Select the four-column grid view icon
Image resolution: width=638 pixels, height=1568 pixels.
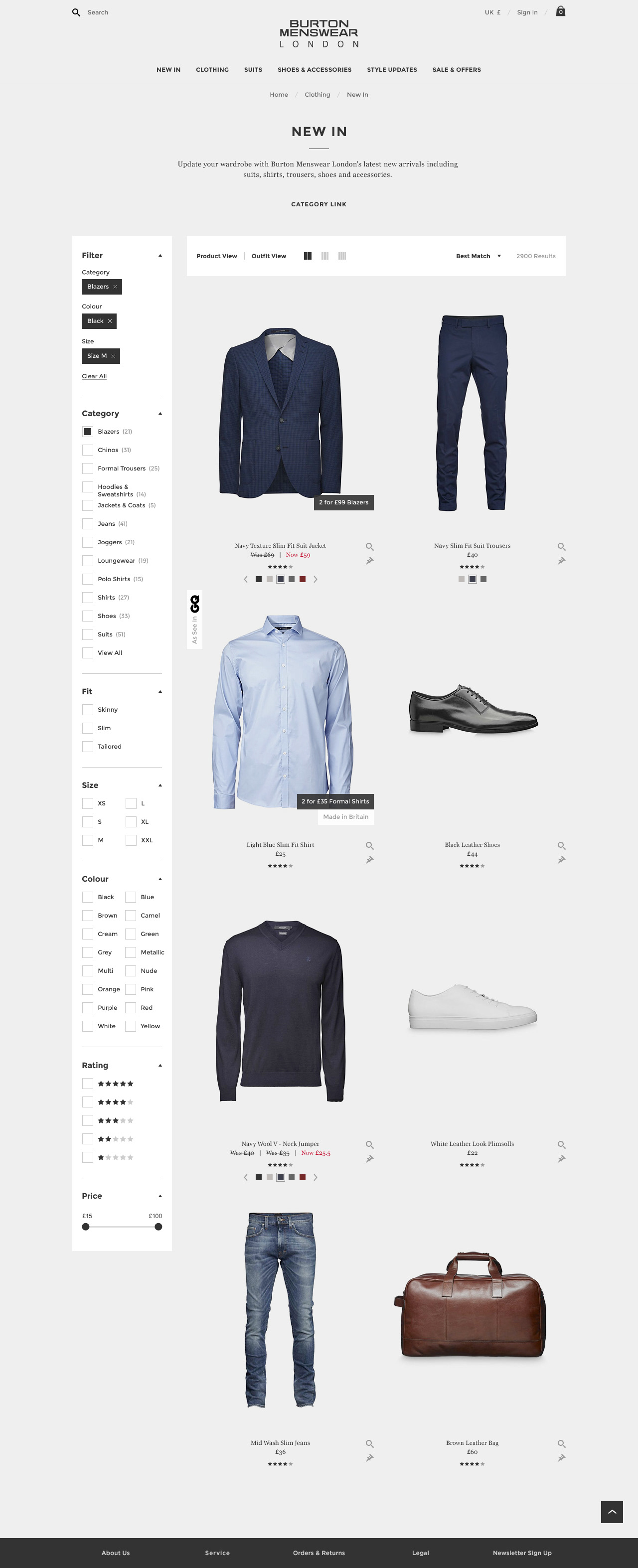(342, 256)
